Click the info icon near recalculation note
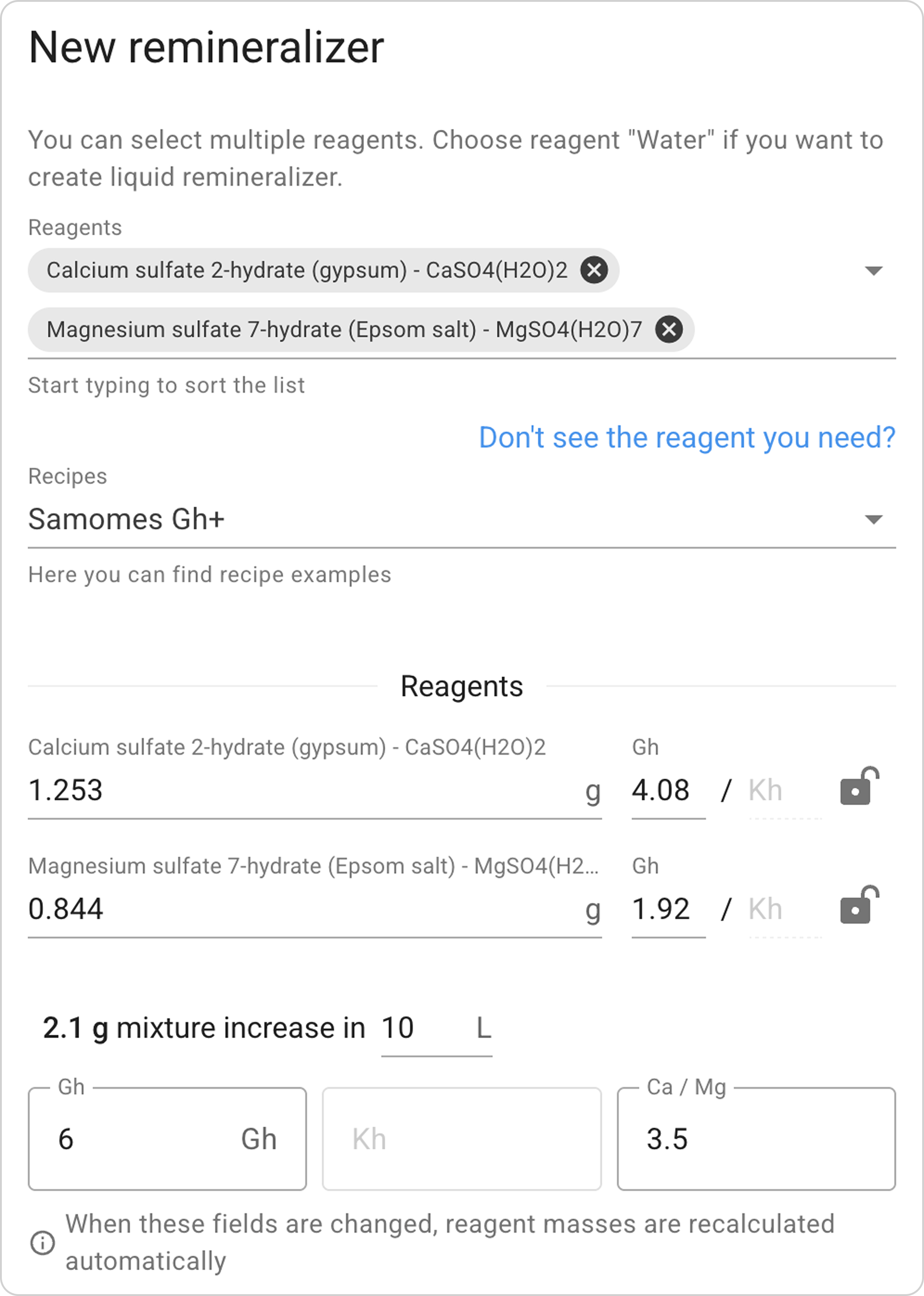 pos(42,1242)
